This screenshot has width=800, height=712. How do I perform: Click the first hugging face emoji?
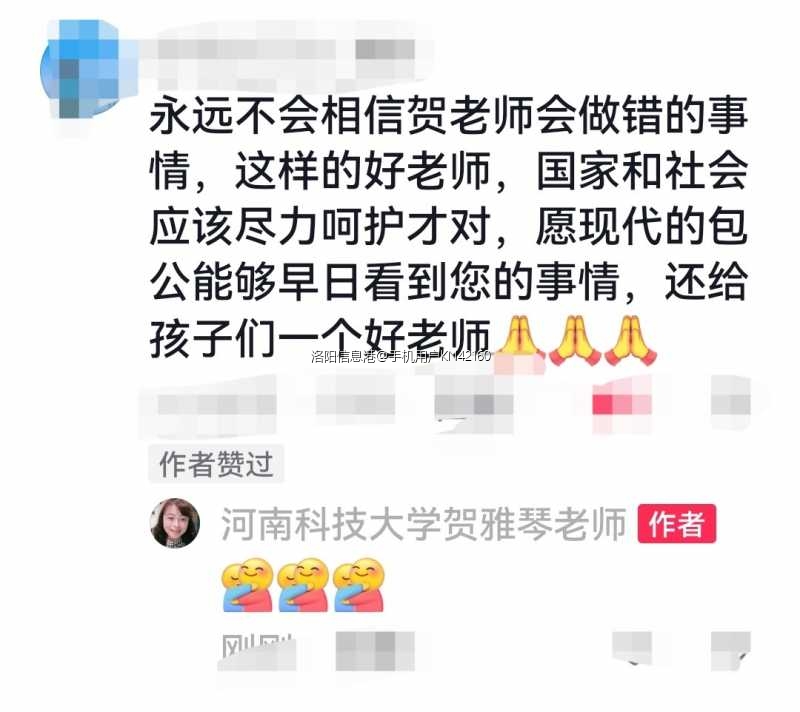point(247,585)
